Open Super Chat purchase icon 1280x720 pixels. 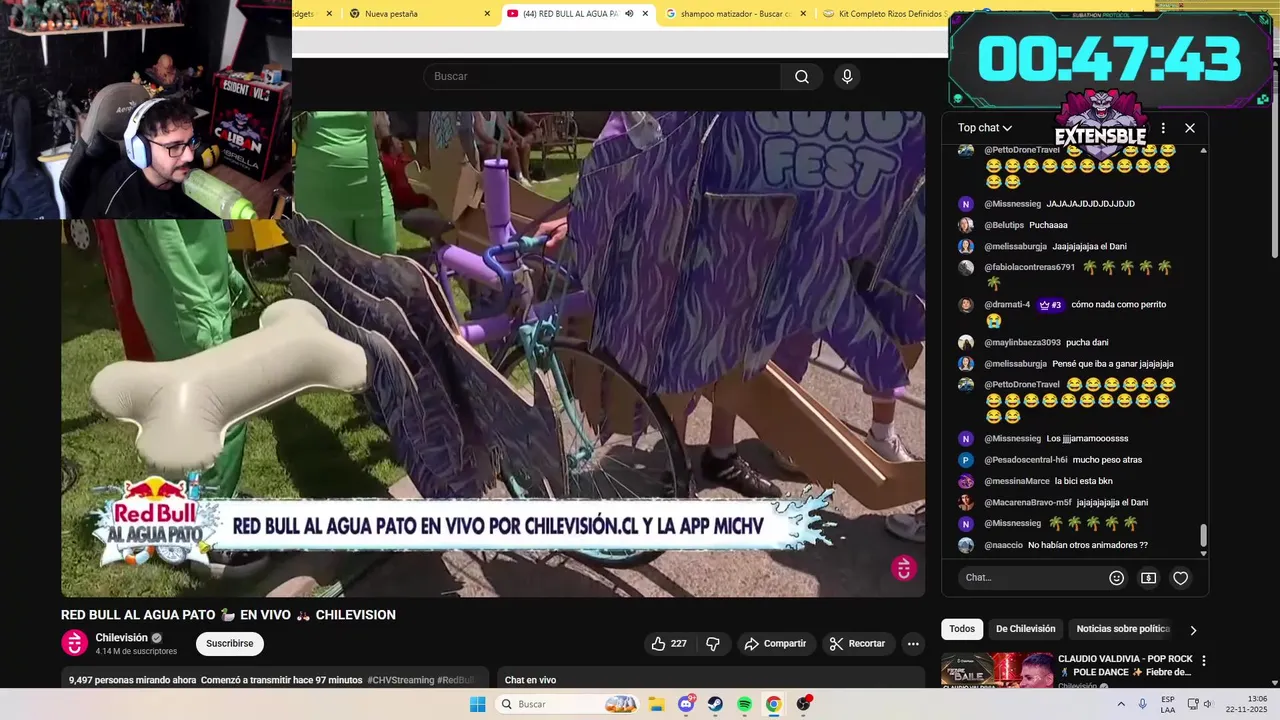coord(1148,577)
